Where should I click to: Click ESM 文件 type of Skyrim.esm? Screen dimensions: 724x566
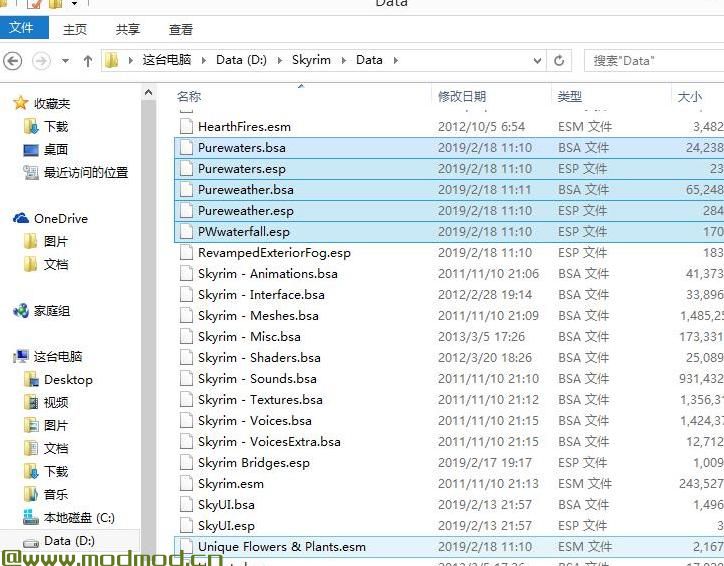coord(585,484)
